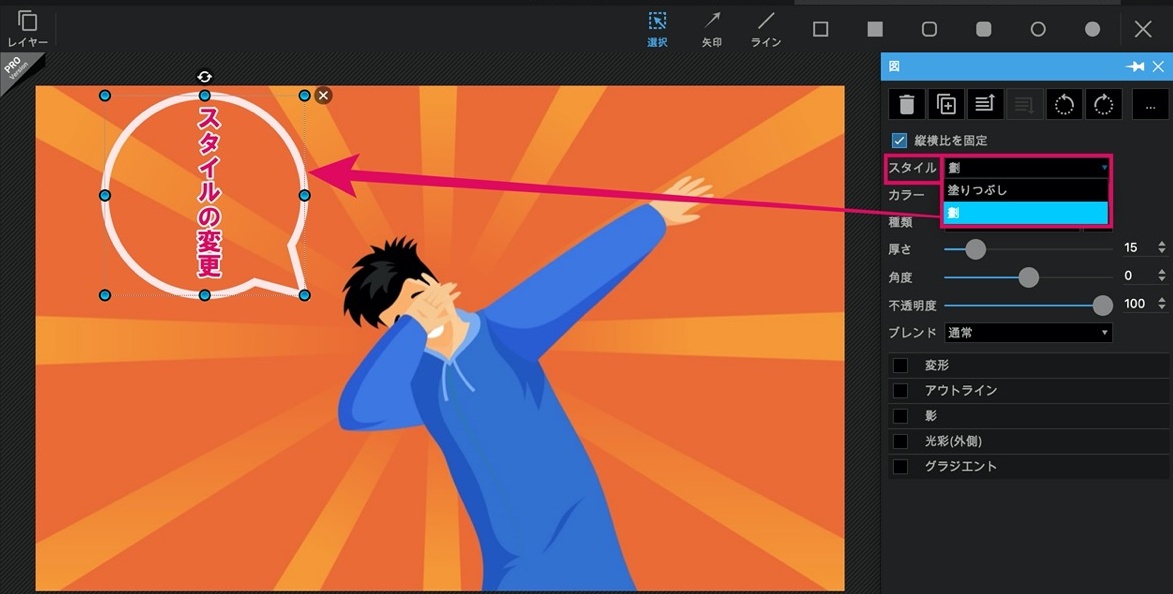Uncheck 縦横比を固定 aspect ratio lock

click(x=899, y=141)
